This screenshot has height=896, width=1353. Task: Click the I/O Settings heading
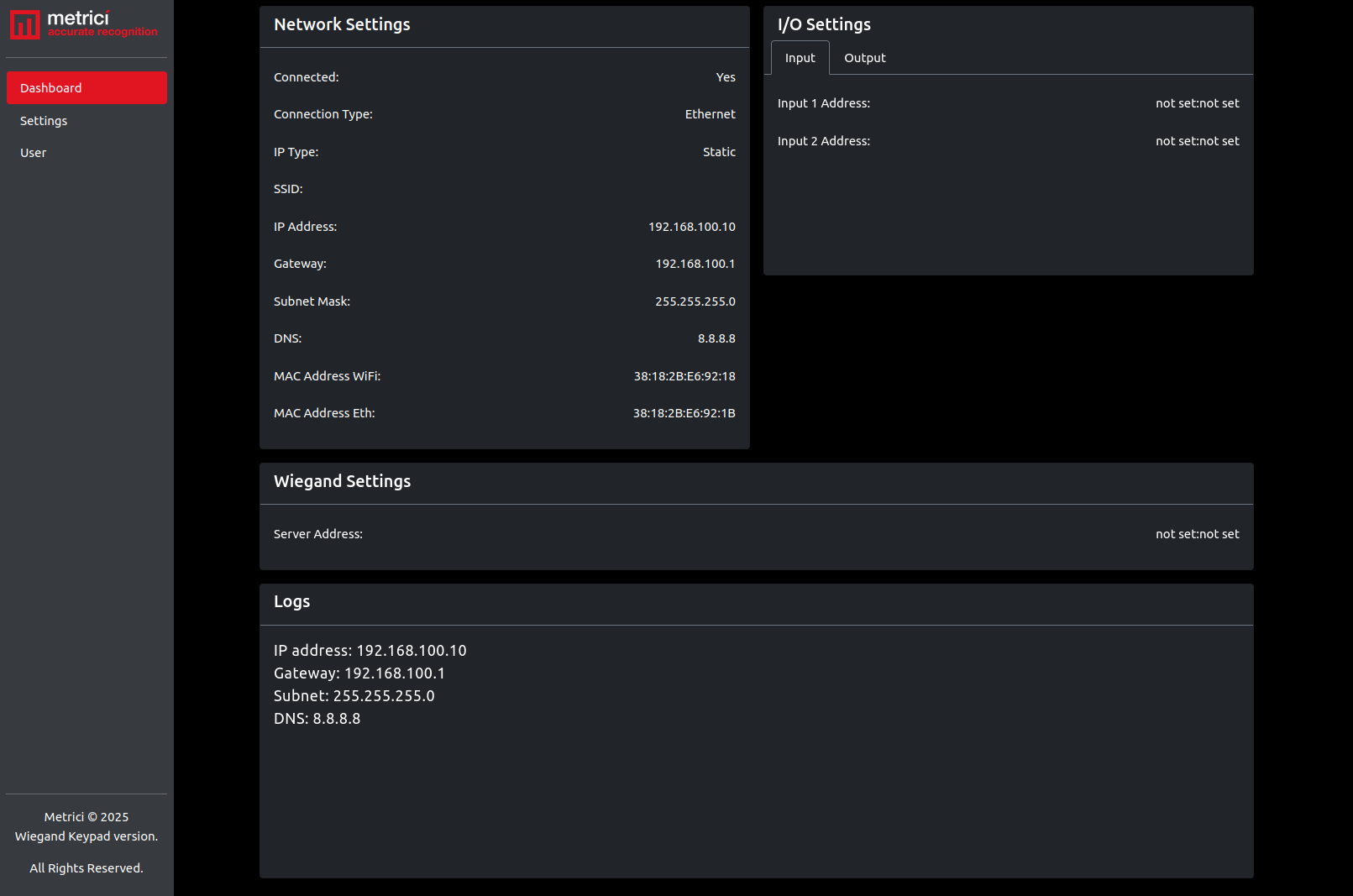(x=824, y=24)
